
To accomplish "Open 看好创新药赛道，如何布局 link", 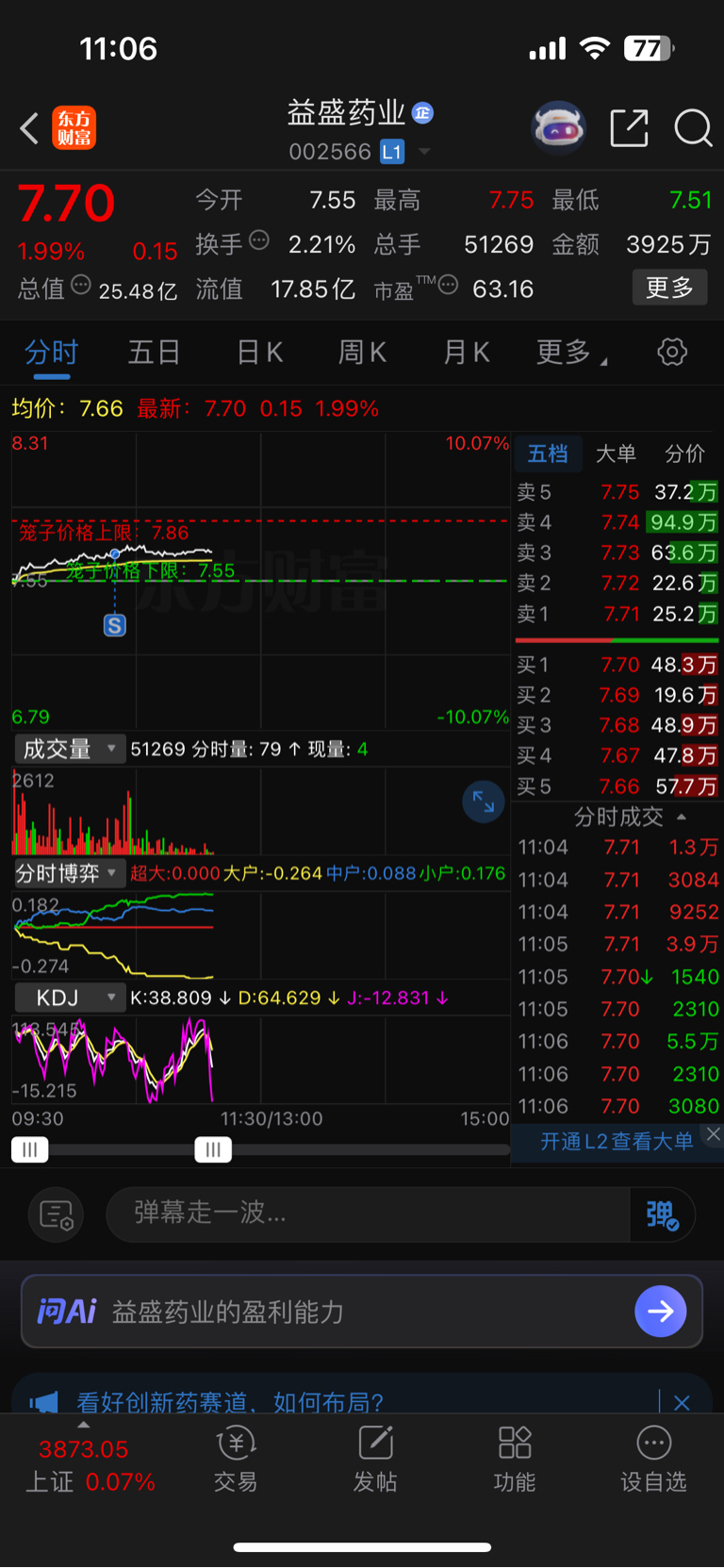I will [230, 1403].
